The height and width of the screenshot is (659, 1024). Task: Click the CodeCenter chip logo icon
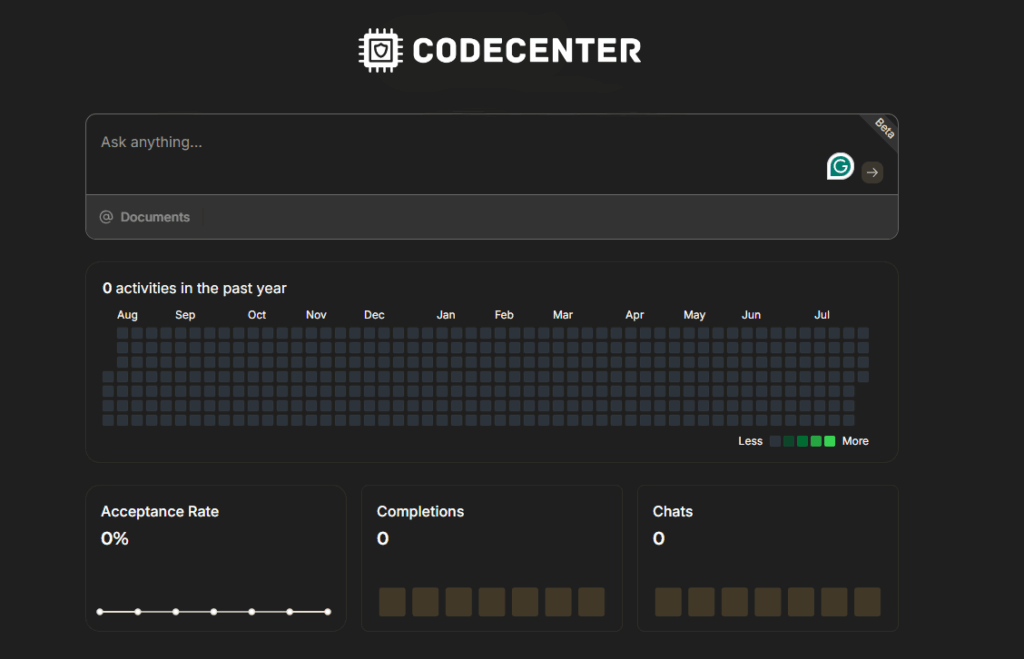(381, 50)
